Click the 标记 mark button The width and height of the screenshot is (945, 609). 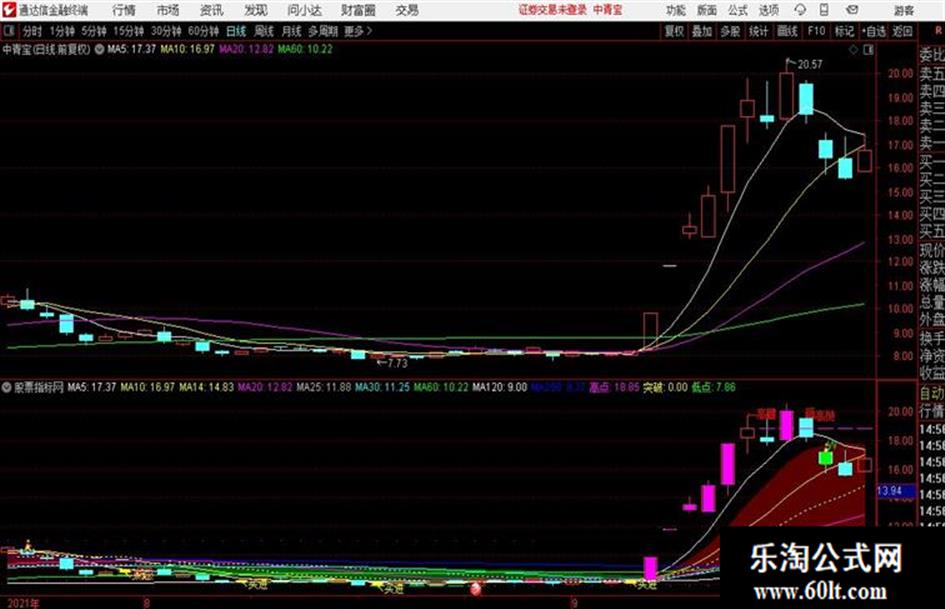[x=844, y=31]
